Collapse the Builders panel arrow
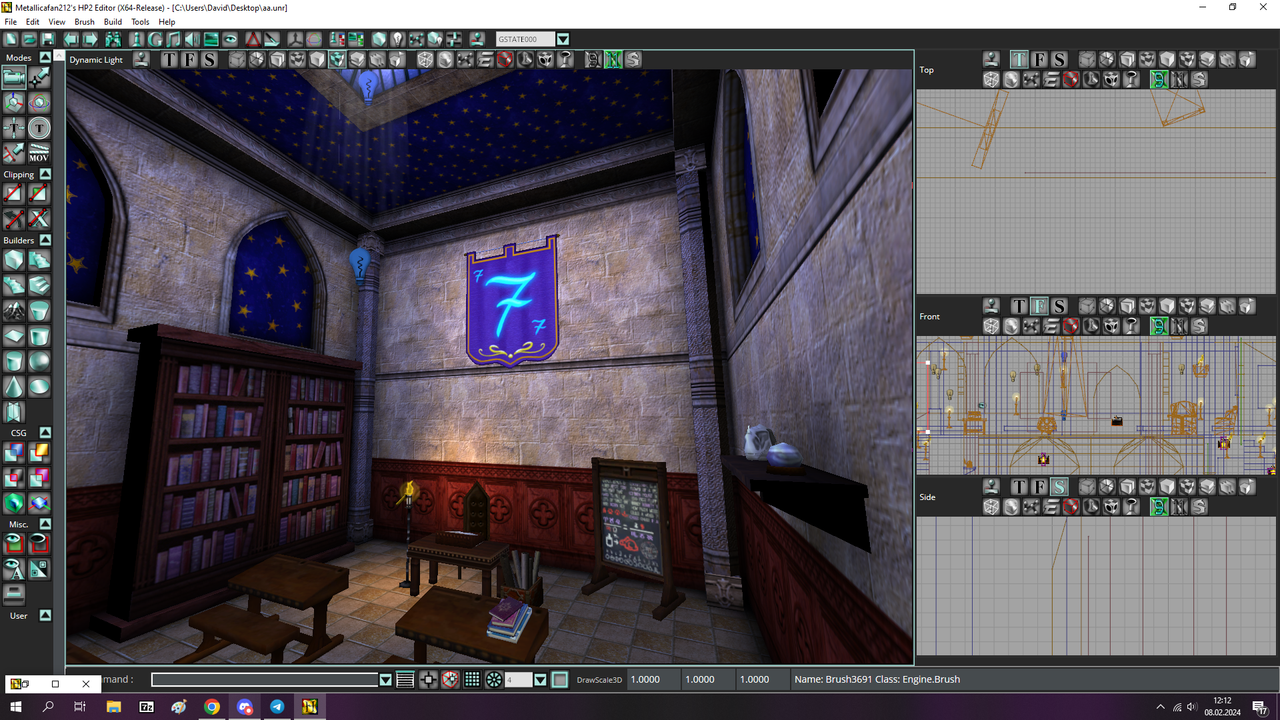The width and height of the screenshot is (1280, 720). coord(45,240)
